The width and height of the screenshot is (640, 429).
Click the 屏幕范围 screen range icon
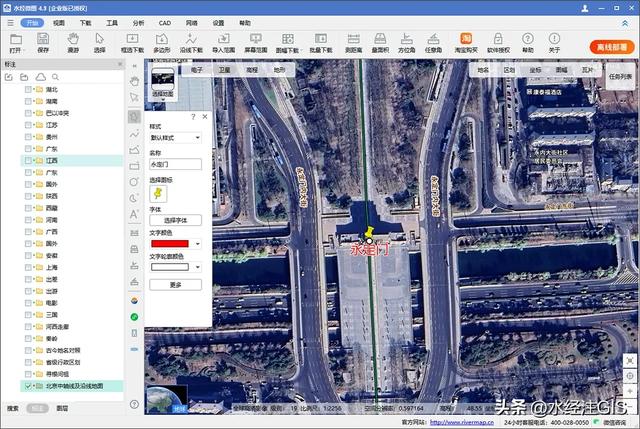(x=256, y=39)
